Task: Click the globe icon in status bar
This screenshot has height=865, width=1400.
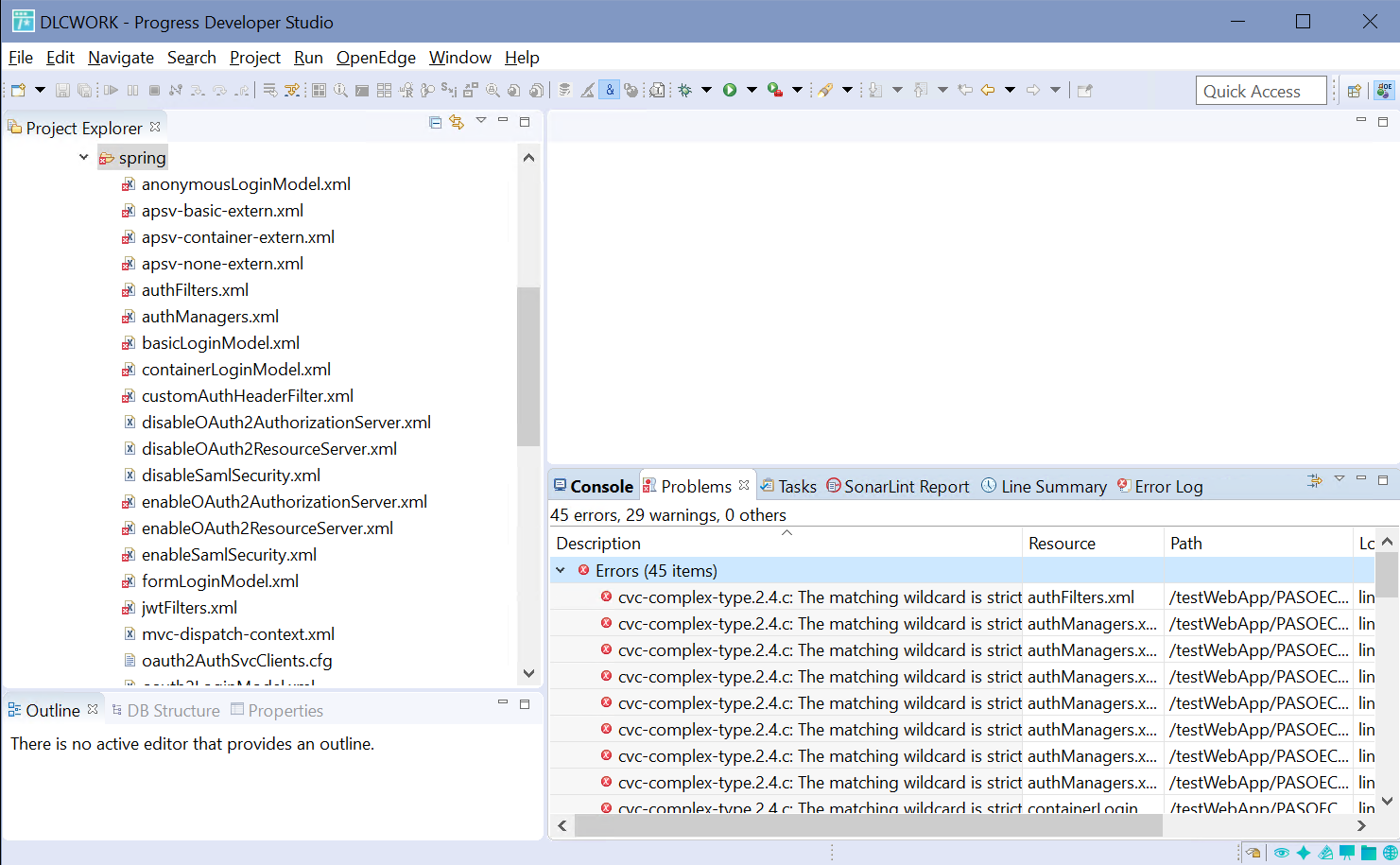Action: point(1390,853)
